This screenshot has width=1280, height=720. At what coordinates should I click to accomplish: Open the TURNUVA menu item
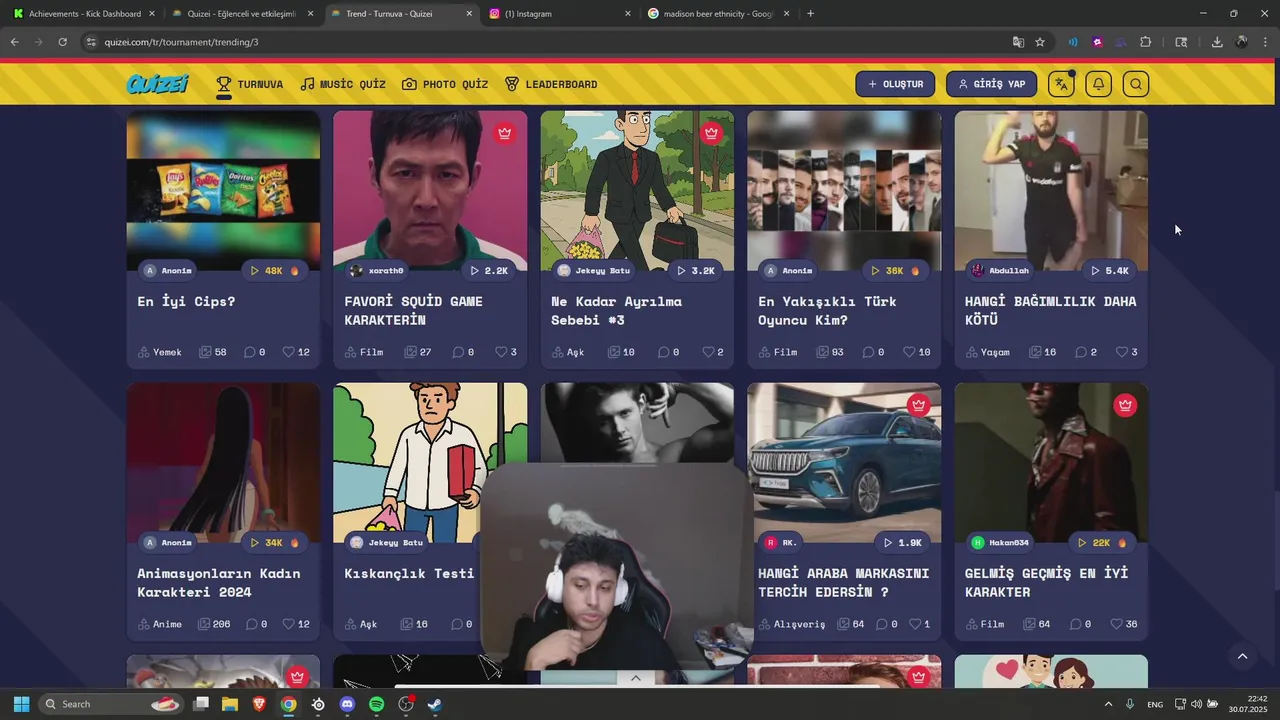pyautogui.click(x=250, y=84)
